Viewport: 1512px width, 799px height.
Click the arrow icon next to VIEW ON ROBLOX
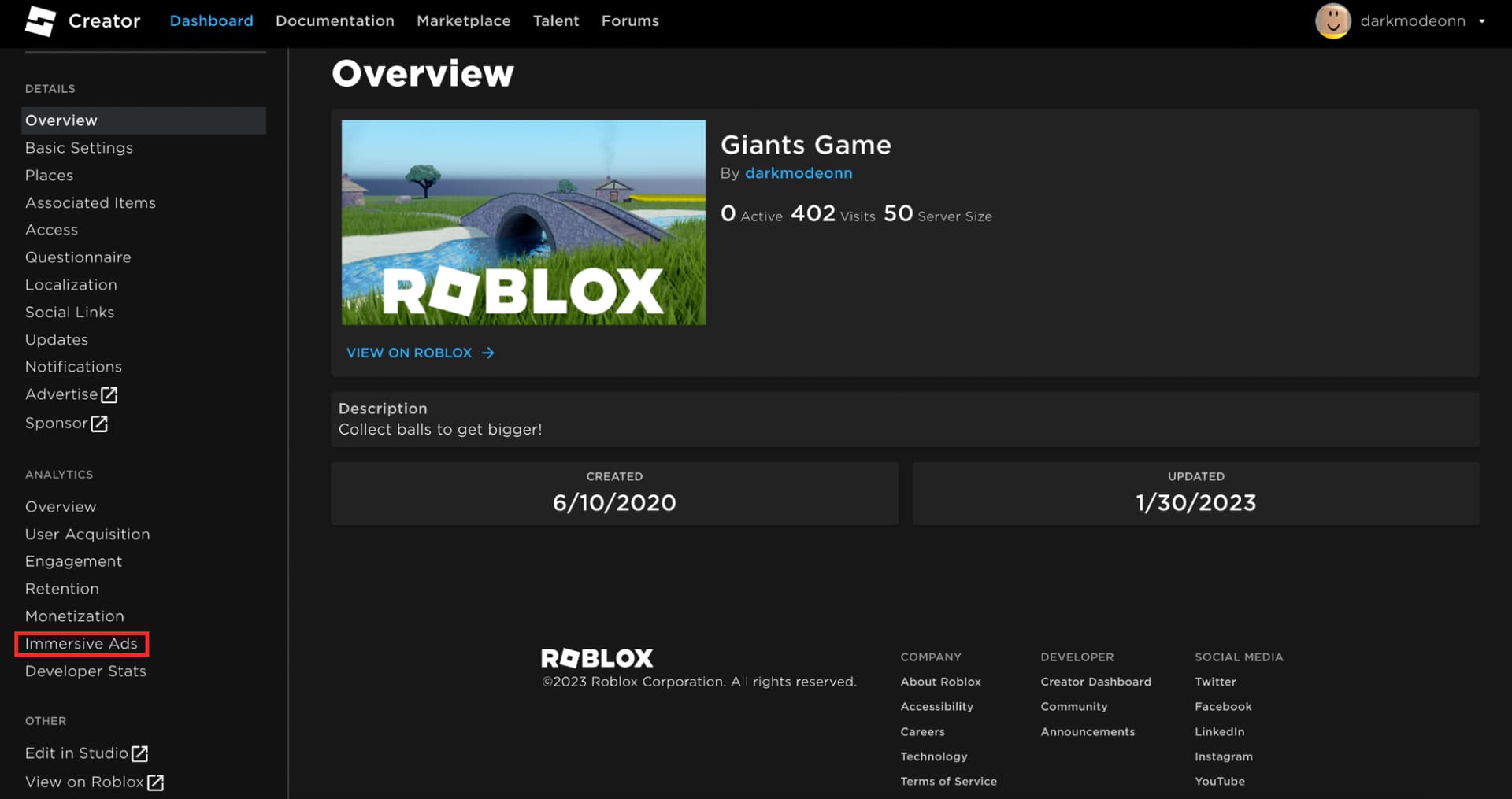488,353
